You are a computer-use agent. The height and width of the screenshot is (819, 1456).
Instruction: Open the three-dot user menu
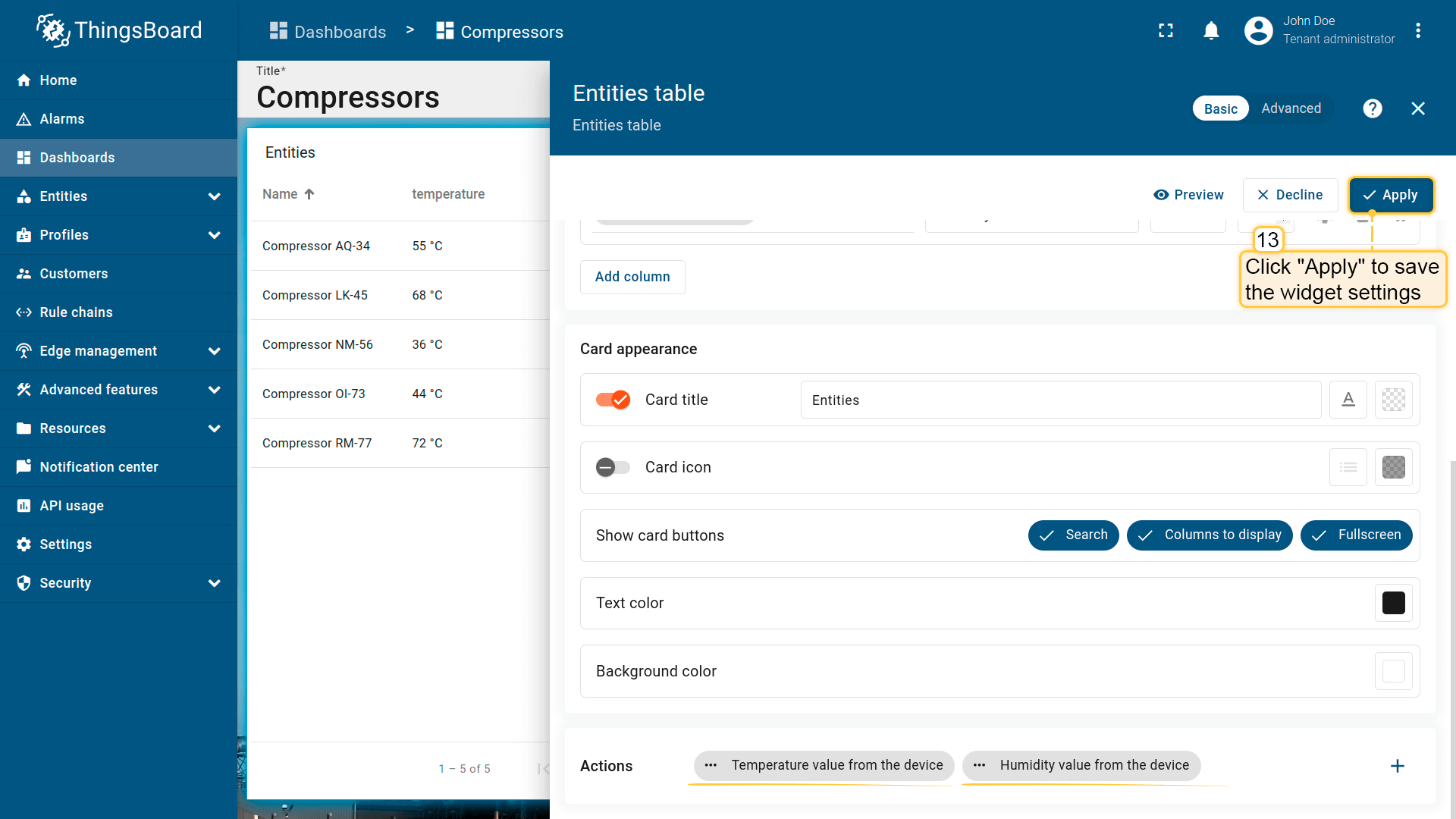pos(1418,30)
